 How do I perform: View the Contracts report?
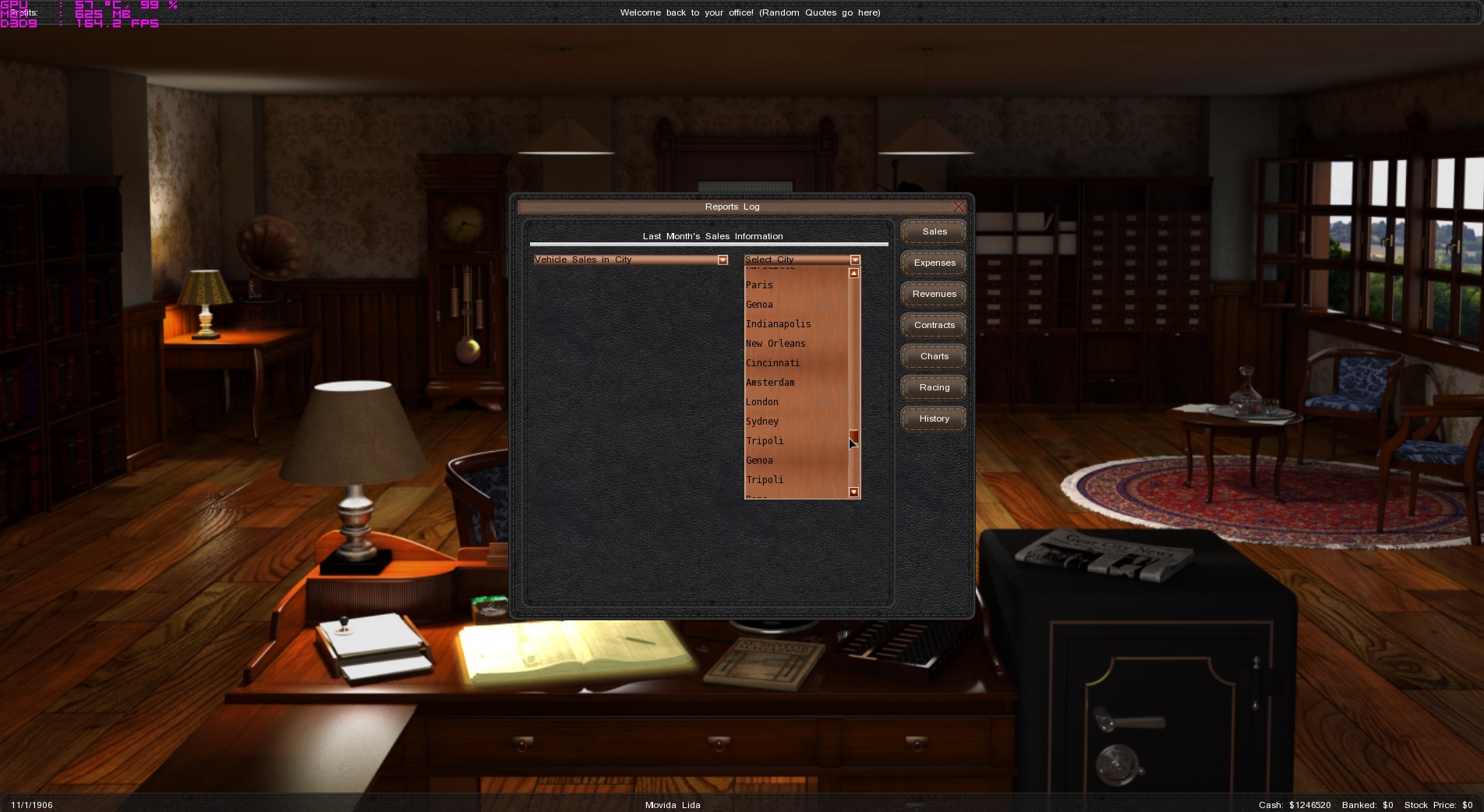click(x=934, y=325)
